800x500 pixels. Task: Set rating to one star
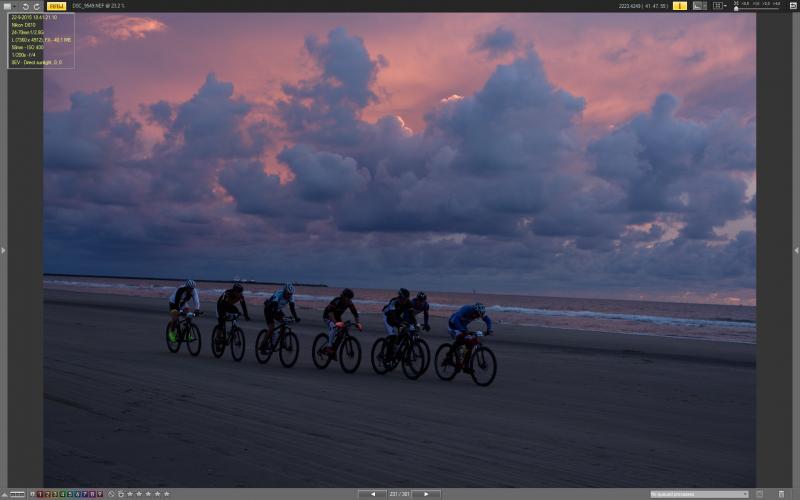point(130,494)
